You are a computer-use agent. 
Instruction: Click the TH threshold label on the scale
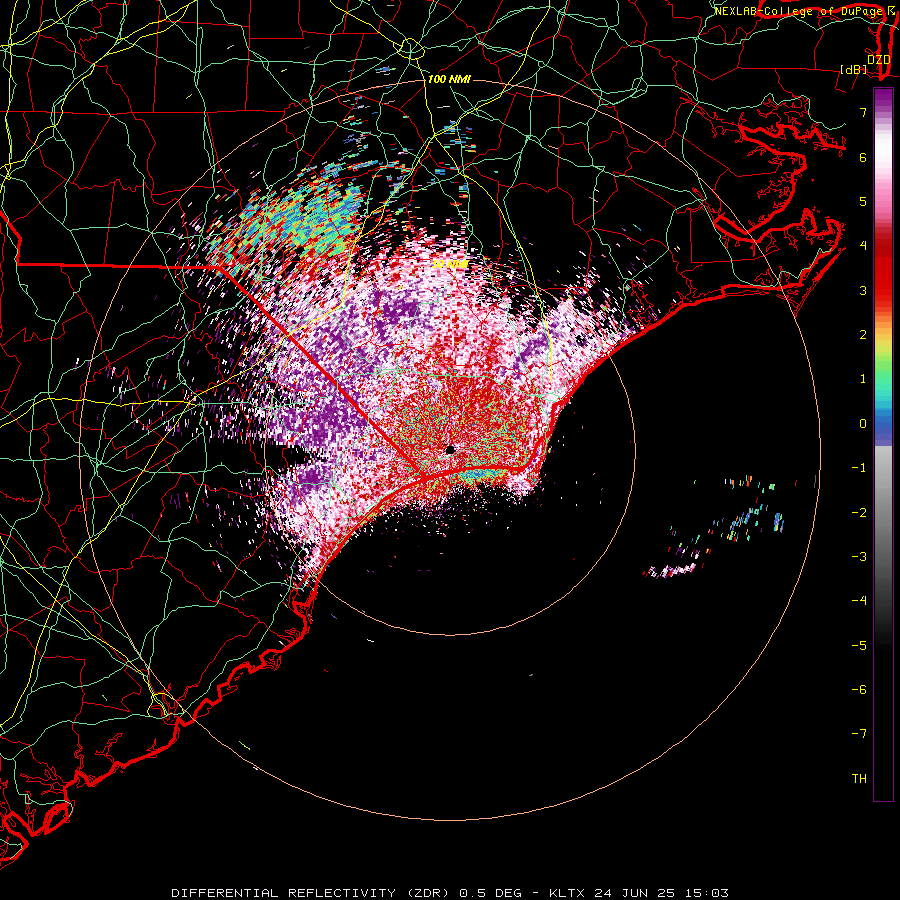pos(859,779)
